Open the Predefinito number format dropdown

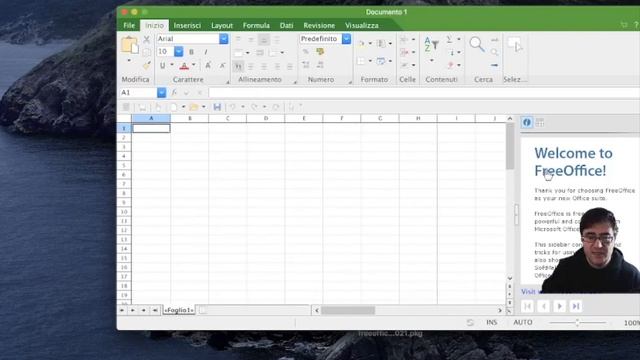point(347,39)
